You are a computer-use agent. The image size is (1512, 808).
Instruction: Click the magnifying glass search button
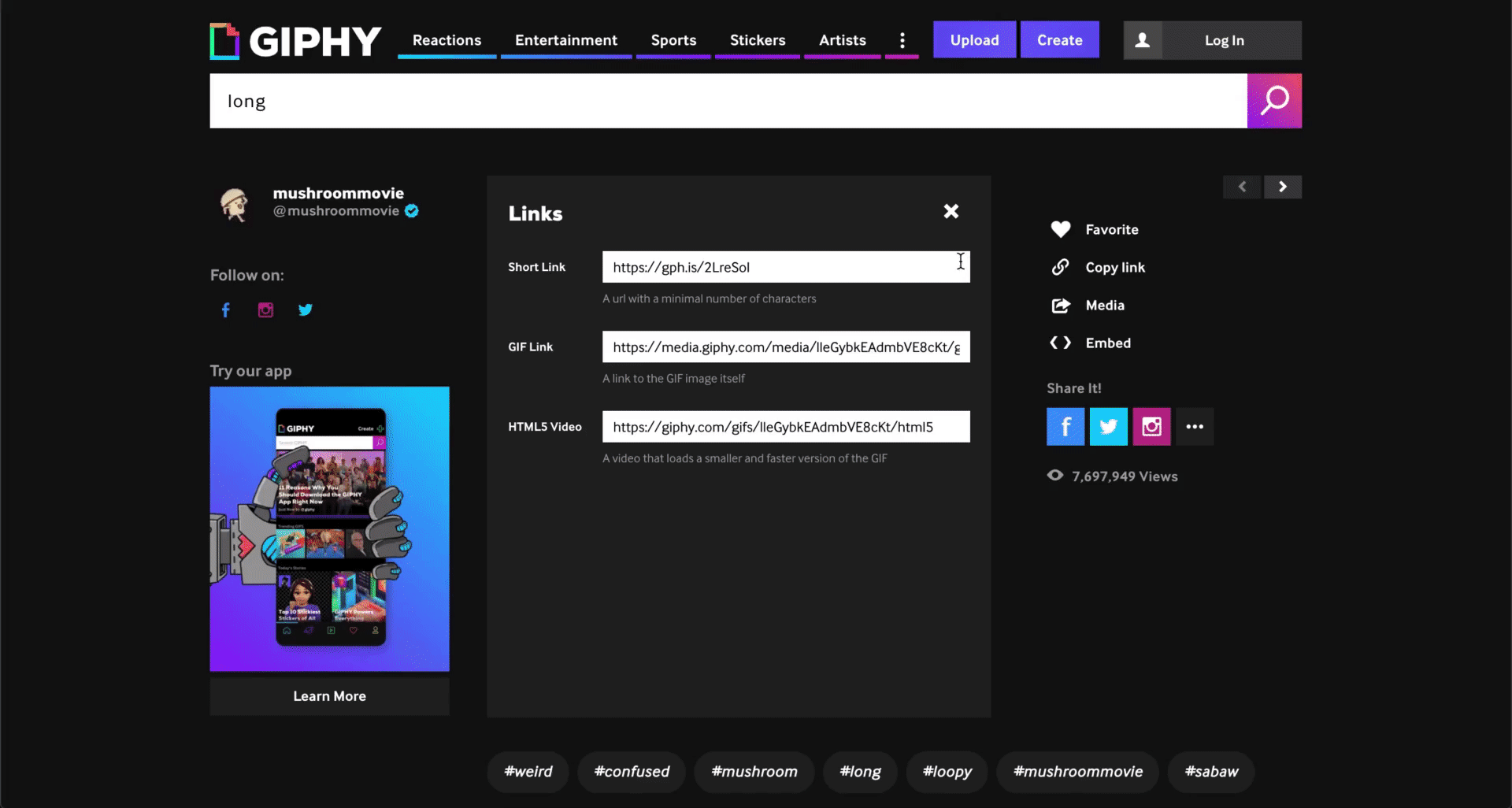[1273, 101]
